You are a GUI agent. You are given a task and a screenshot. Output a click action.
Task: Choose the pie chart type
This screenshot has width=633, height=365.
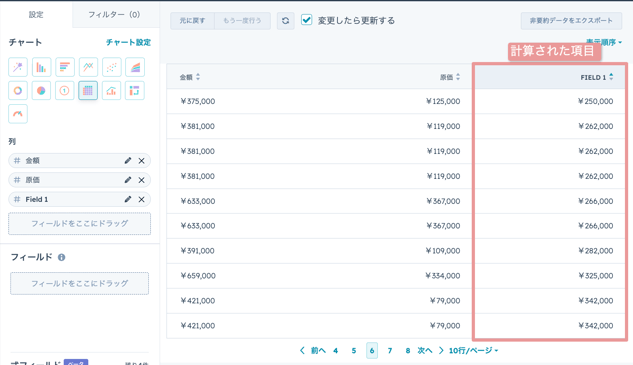tap(41, 90)
